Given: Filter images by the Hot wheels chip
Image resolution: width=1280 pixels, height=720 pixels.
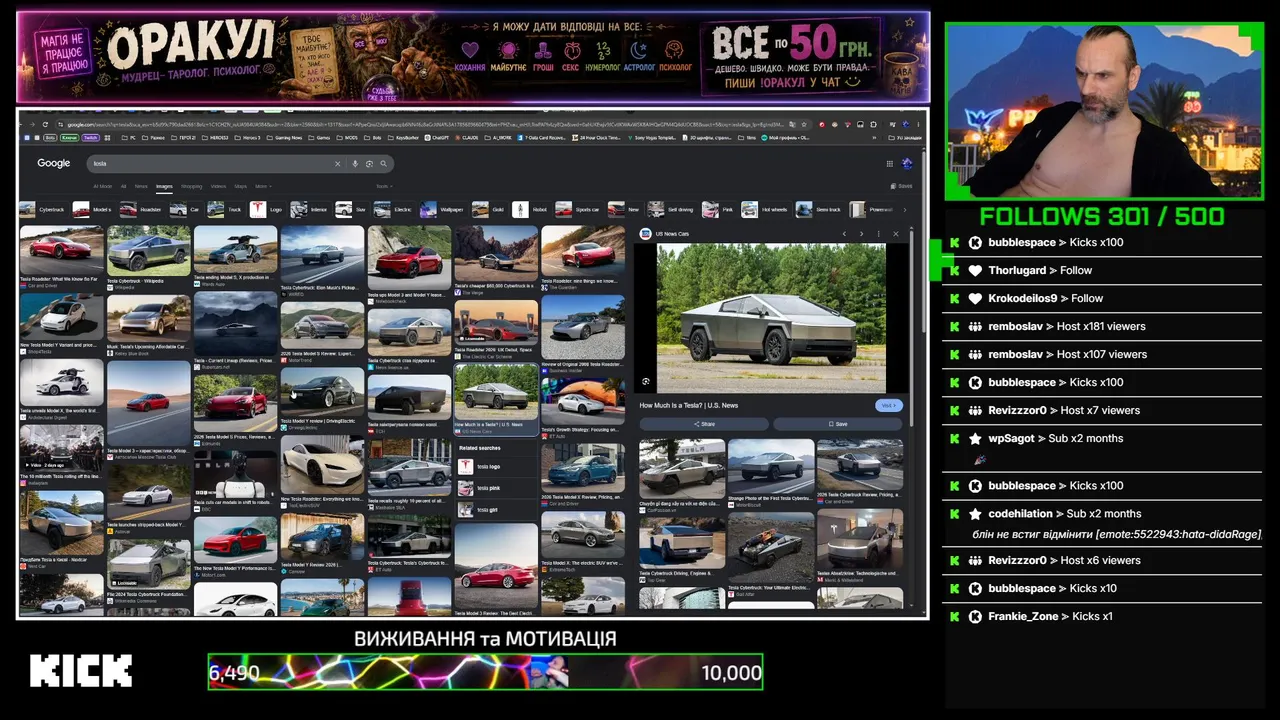Looking at the screenshot, I should (766, 210).
